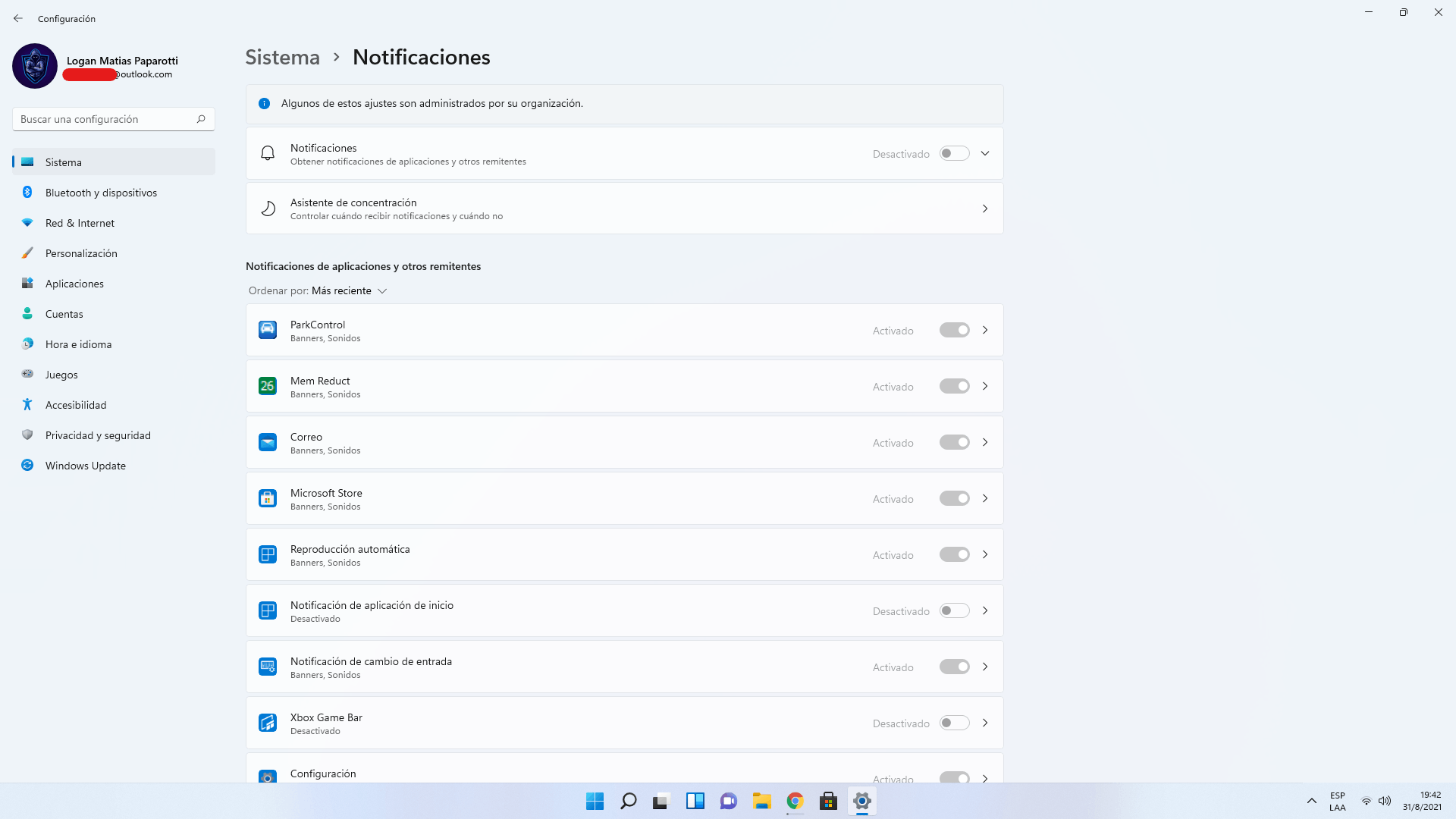Go to Windows Update section

[85, 466]
